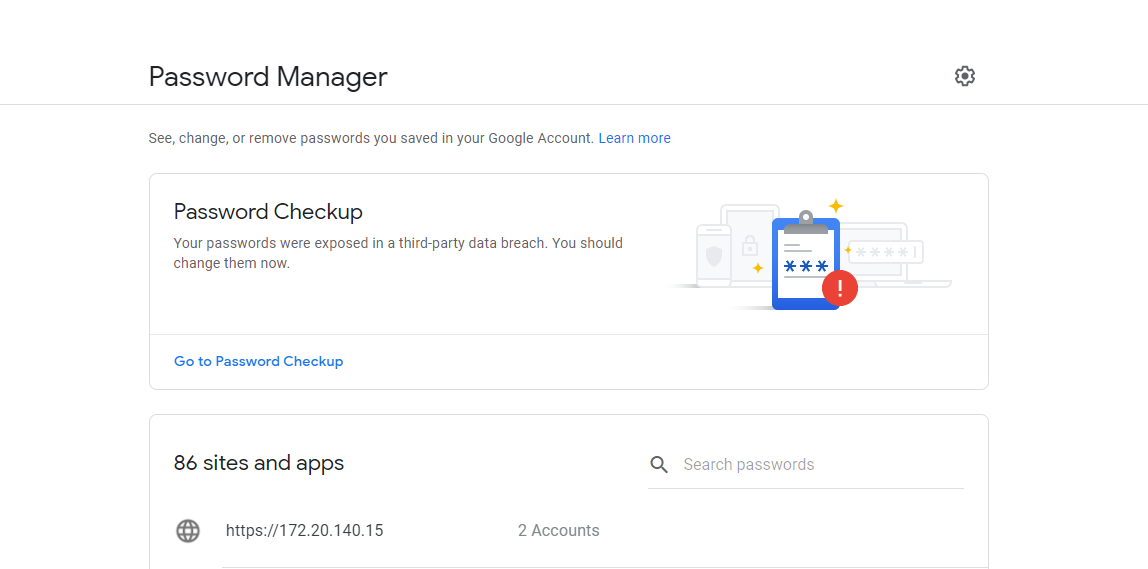1148x569 pixels.
Task: Click the Password Checkup card heading
Action: pos(268,212)
